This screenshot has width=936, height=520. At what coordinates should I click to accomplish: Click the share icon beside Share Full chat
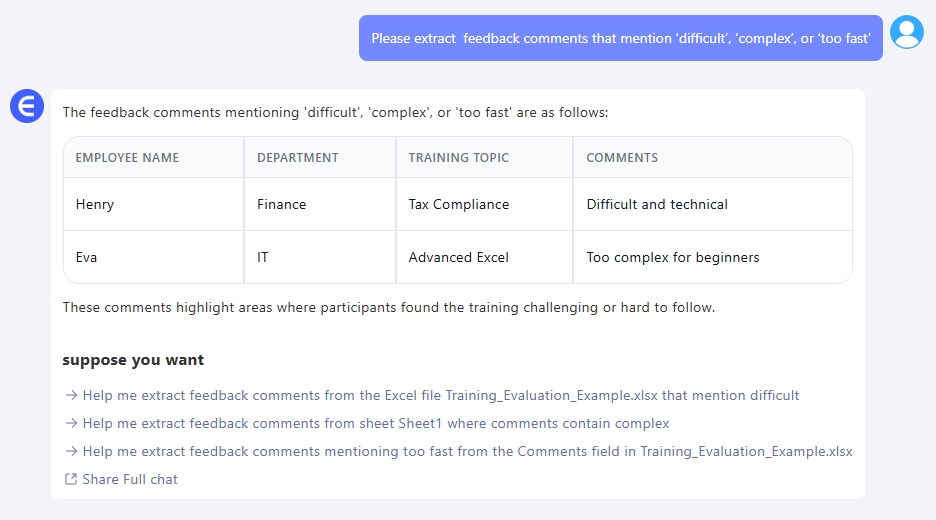point(70,479)
